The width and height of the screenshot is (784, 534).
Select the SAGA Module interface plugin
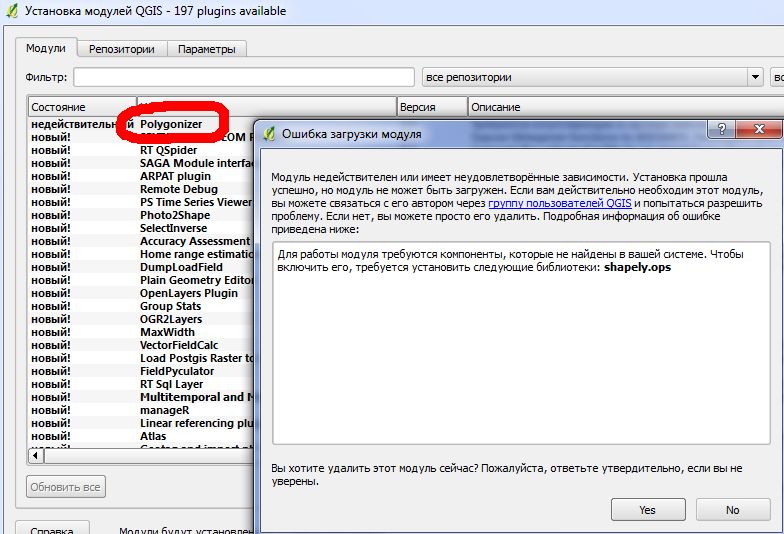tap(197, 163)
